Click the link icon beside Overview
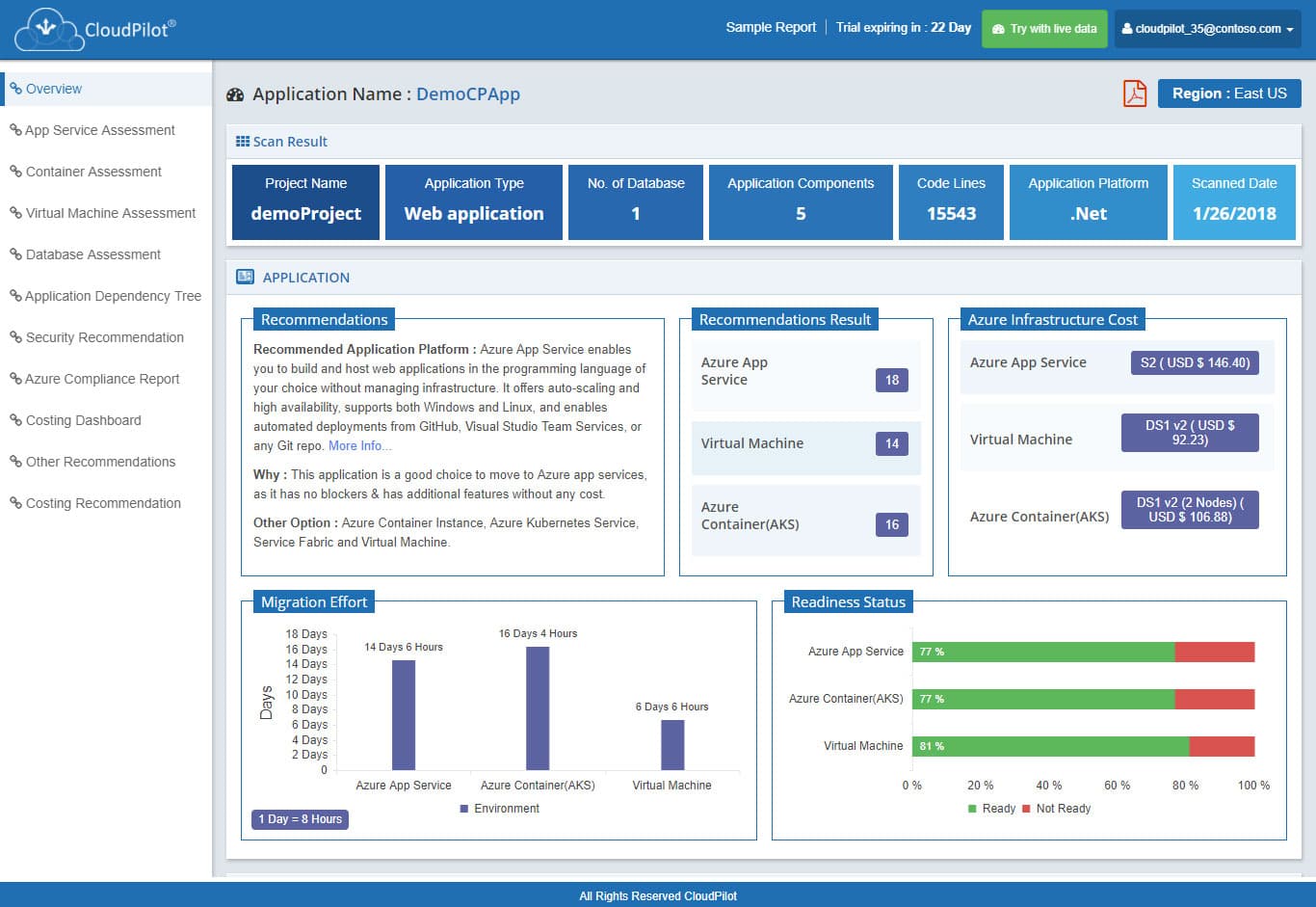 point(15,89)
